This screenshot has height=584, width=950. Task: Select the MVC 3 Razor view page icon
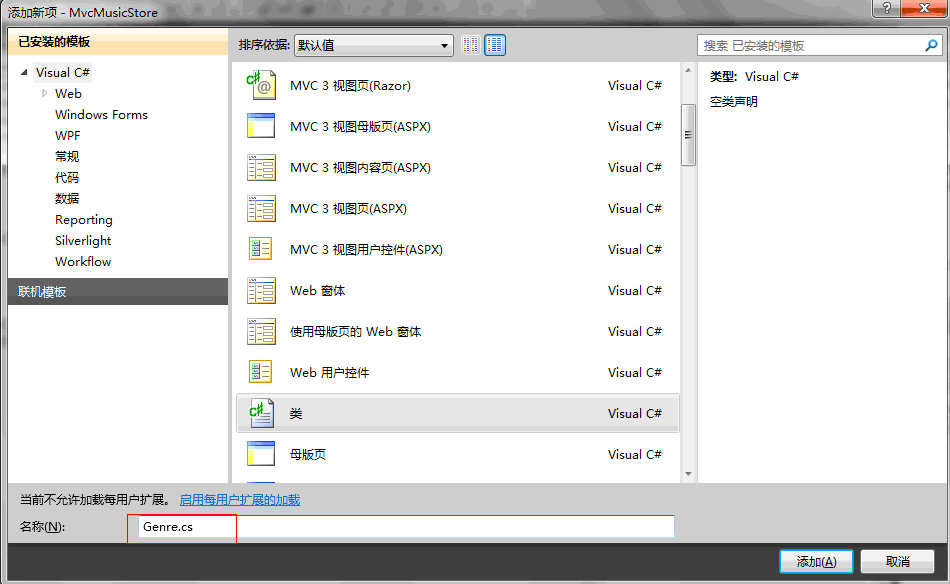pos(261,85)
